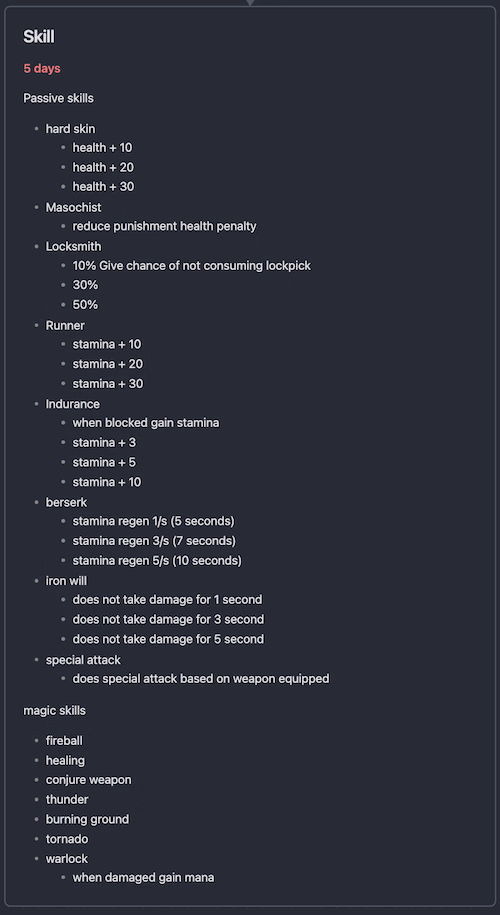This screenshot has width=500, height=915.
Task: Click the berserk skill item
Action: (67, 502)
